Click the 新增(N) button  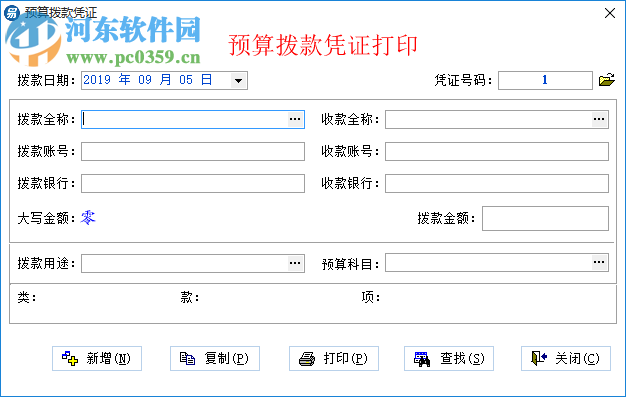(97, 358)
